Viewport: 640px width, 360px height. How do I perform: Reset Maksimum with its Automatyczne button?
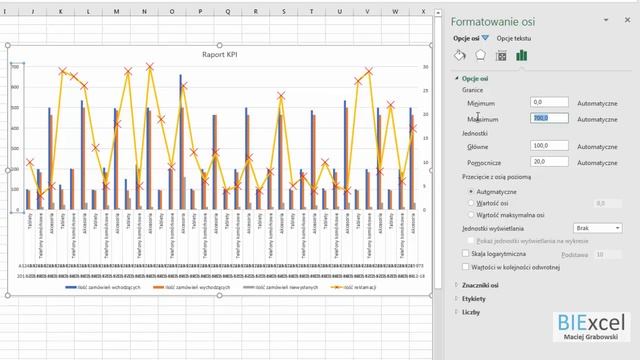coord(597,120)
